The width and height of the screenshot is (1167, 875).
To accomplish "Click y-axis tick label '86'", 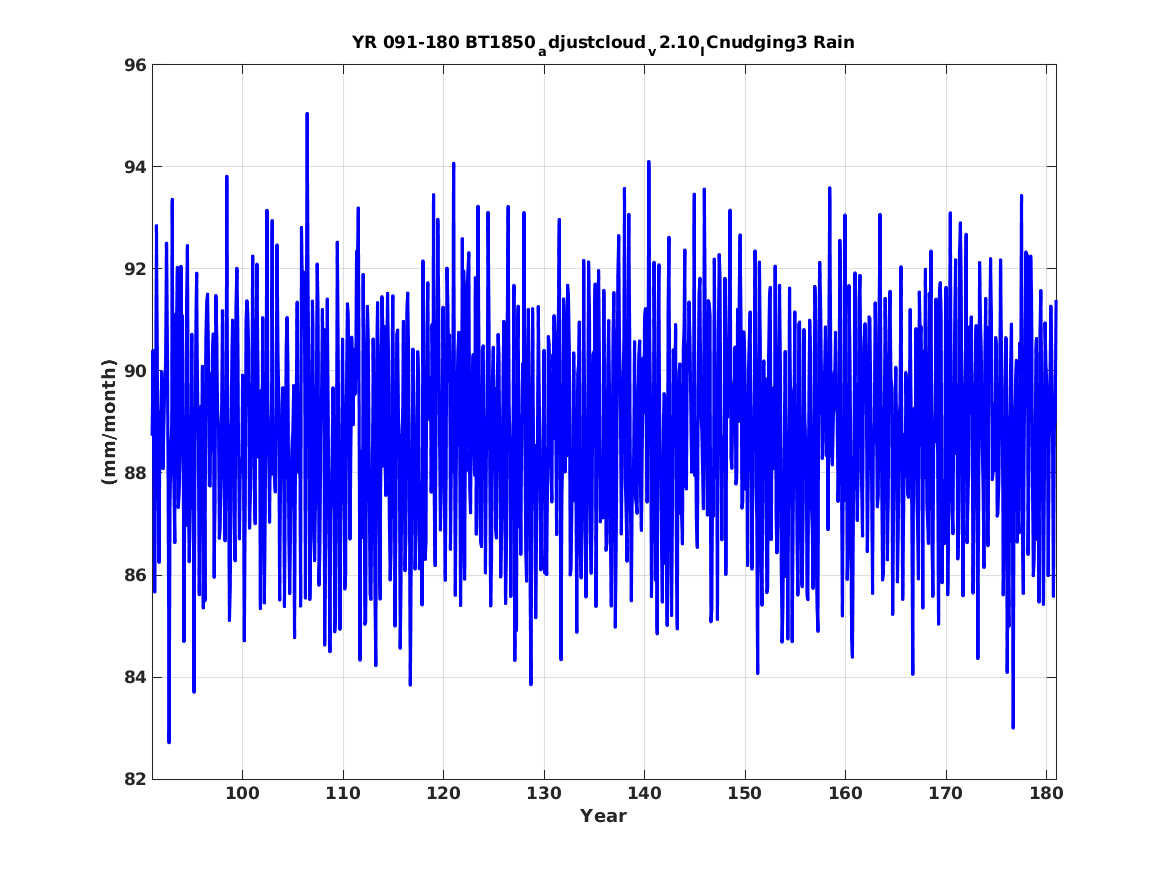I will [135, 575].
